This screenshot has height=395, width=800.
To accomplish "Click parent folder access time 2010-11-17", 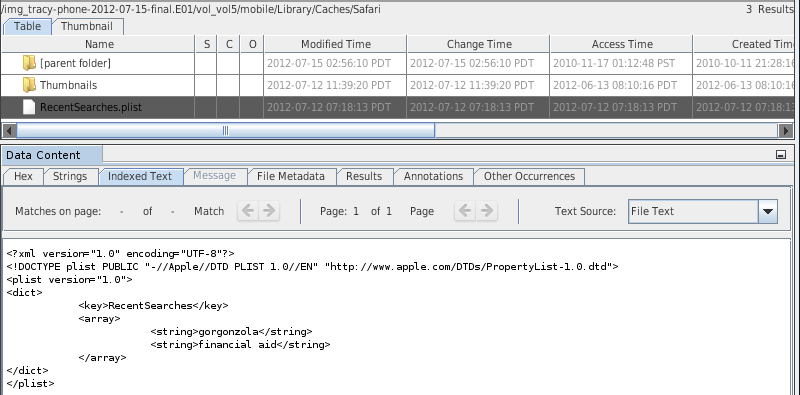I will 614,64.
